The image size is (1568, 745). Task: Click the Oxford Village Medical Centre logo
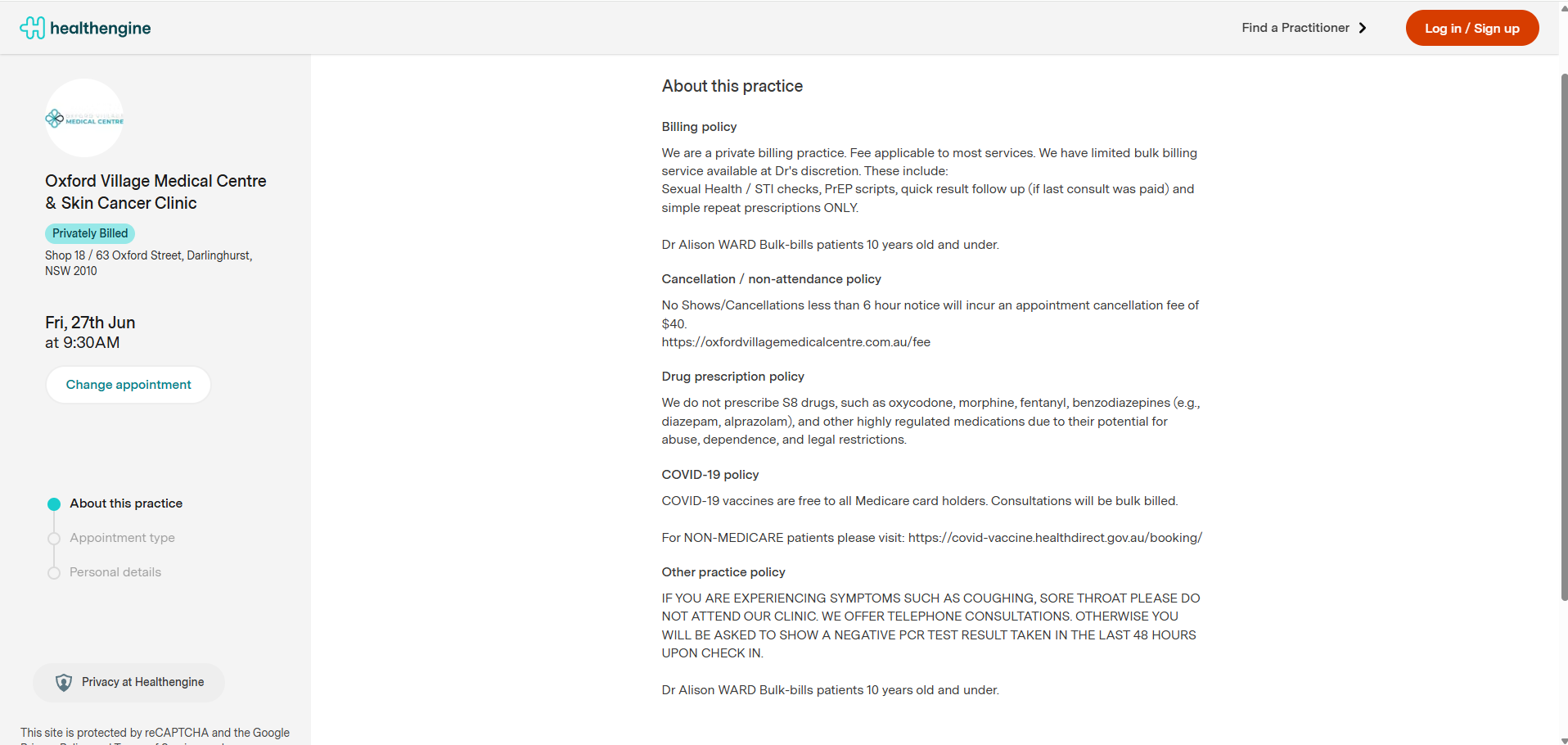point(84,119)
